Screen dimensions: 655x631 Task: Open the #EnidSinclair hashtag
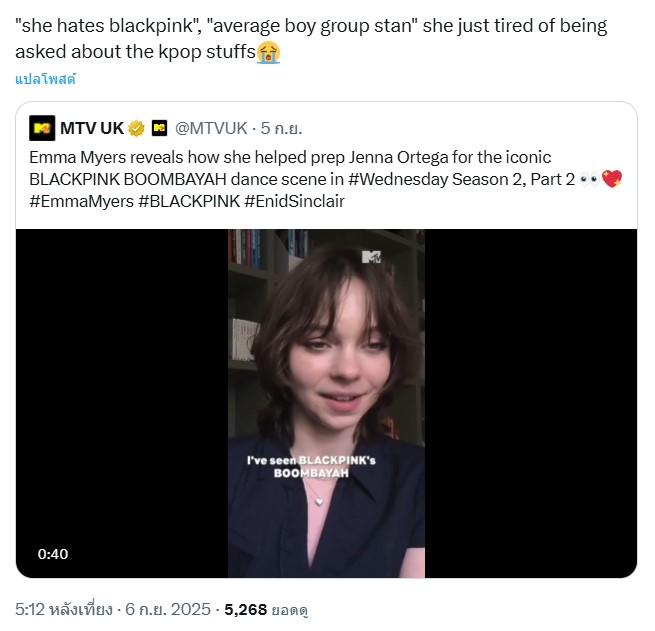294,201
